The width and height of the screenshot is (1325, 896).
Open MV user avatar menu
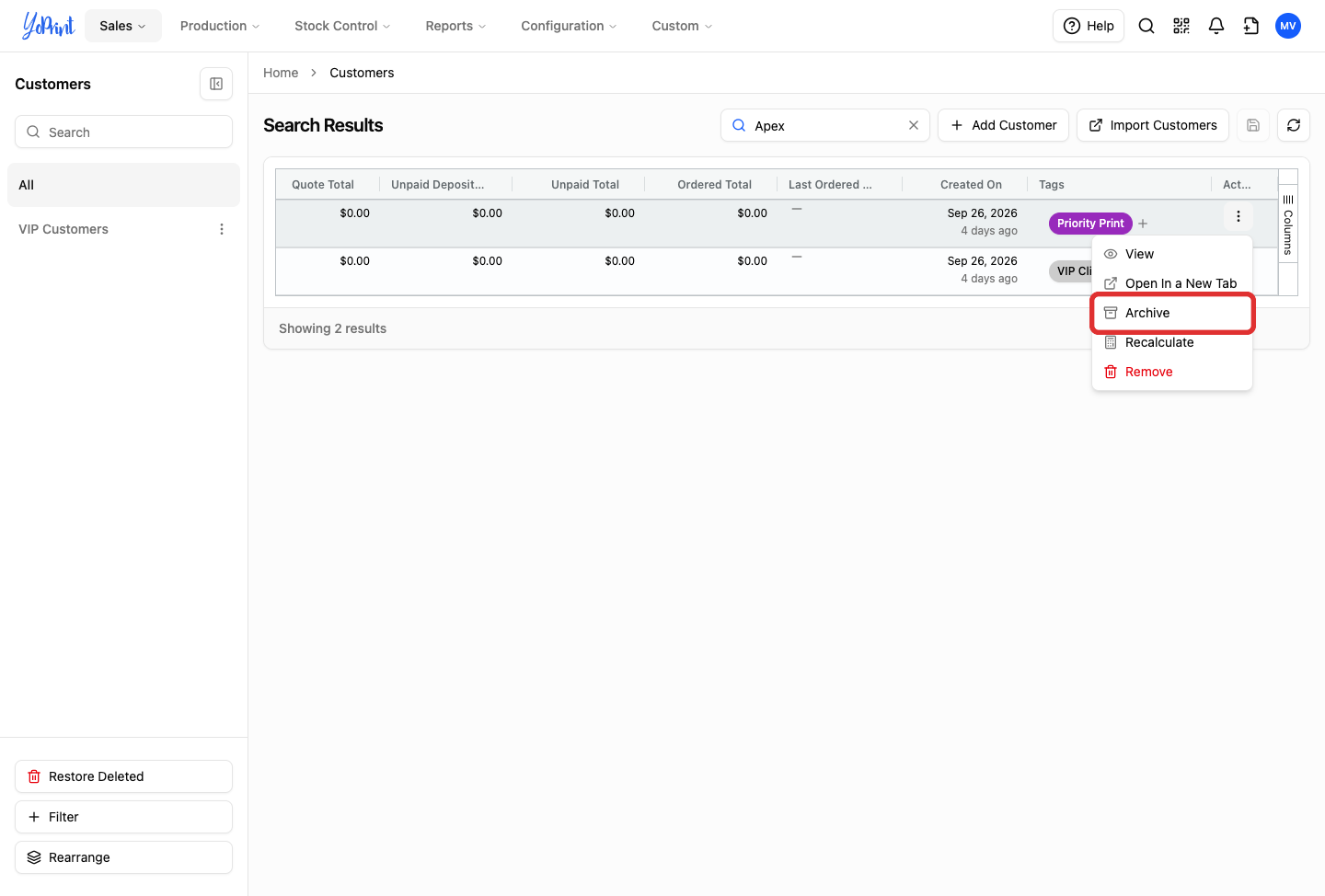pyautogui.click(x=1288, y=26)
